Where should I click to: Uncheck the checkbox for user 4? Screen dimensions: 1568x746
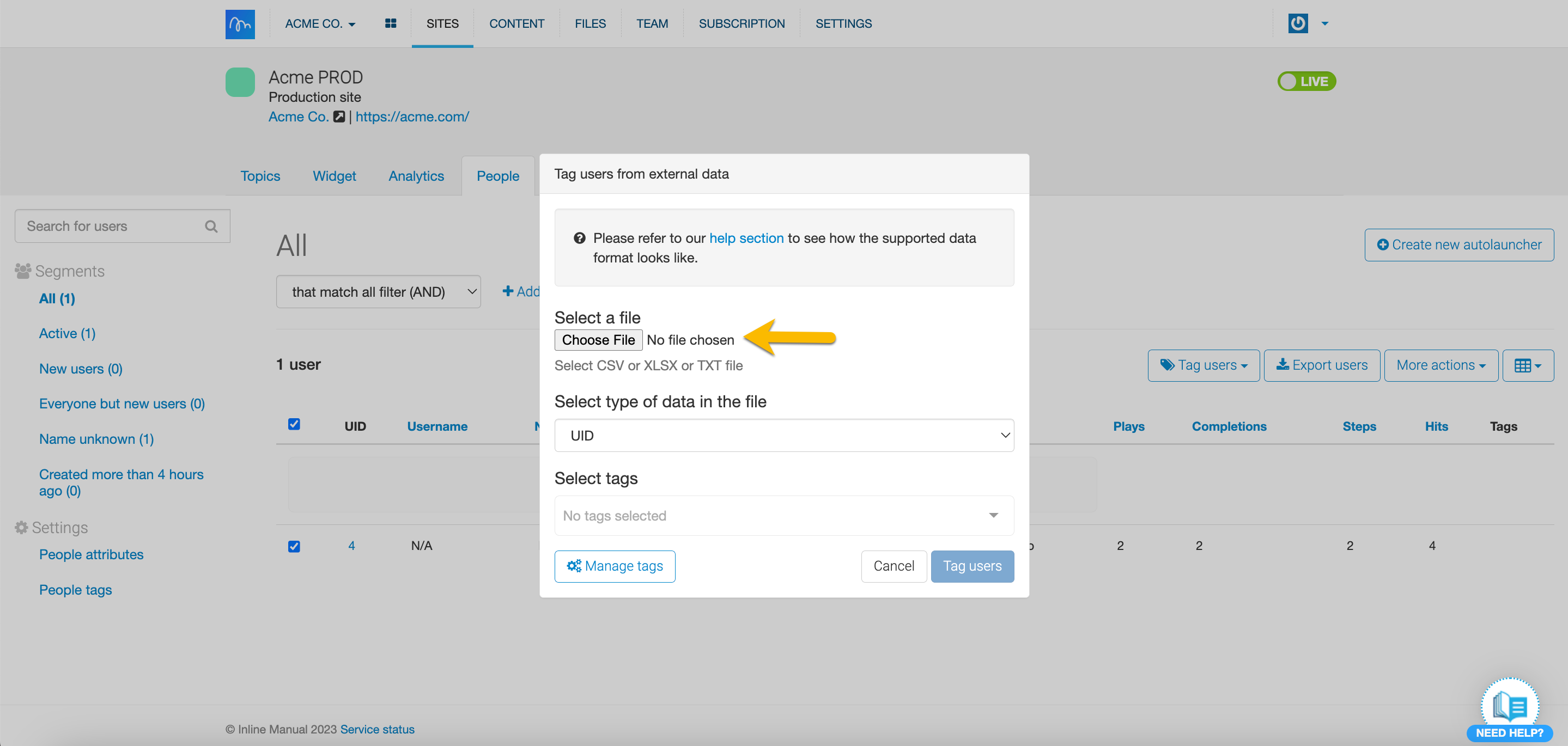[294, 546]
